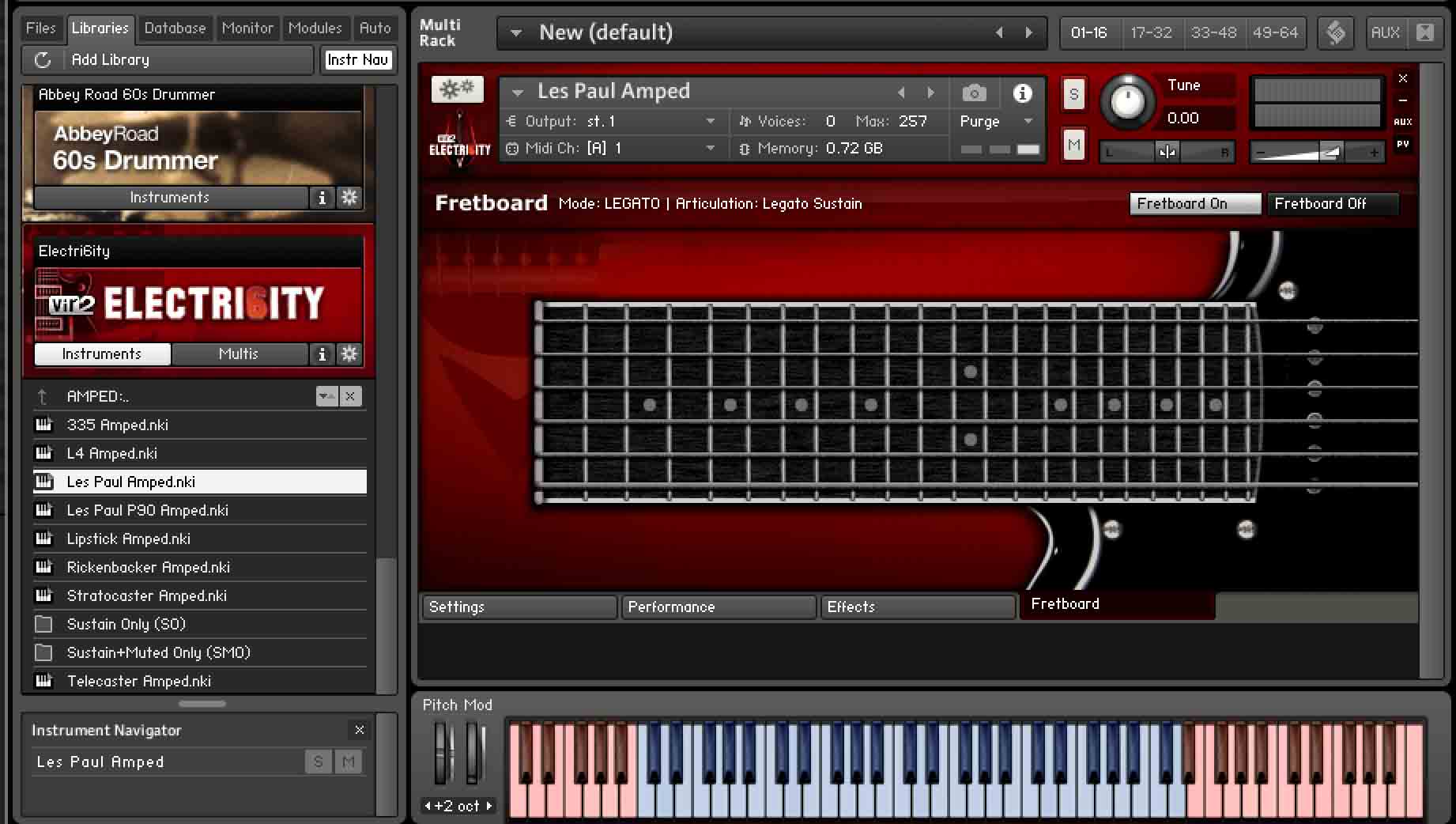Open Electri6ity library gear settings
This screenshot has height=824, width=1456.
pos(349,354)
